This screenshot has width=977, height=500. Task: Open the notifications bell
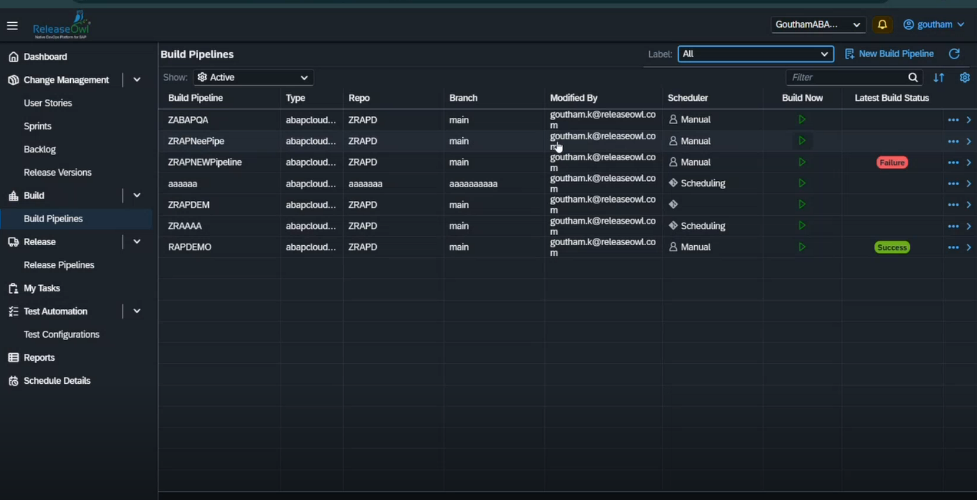click(x=882, y=25)
